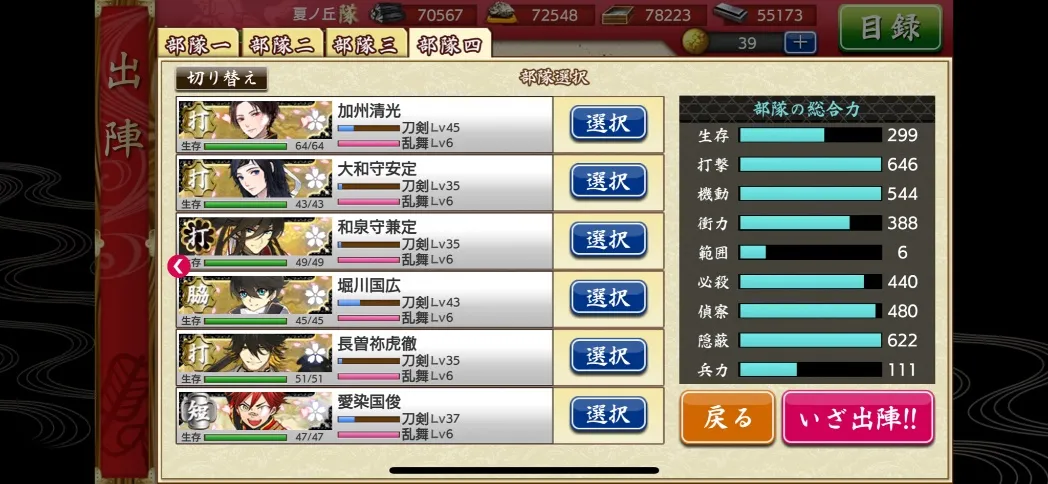This screenshot has height=484, width=1048.
Task: Click 選択 for 堀川国広
Action: click(x=608, y=297)
